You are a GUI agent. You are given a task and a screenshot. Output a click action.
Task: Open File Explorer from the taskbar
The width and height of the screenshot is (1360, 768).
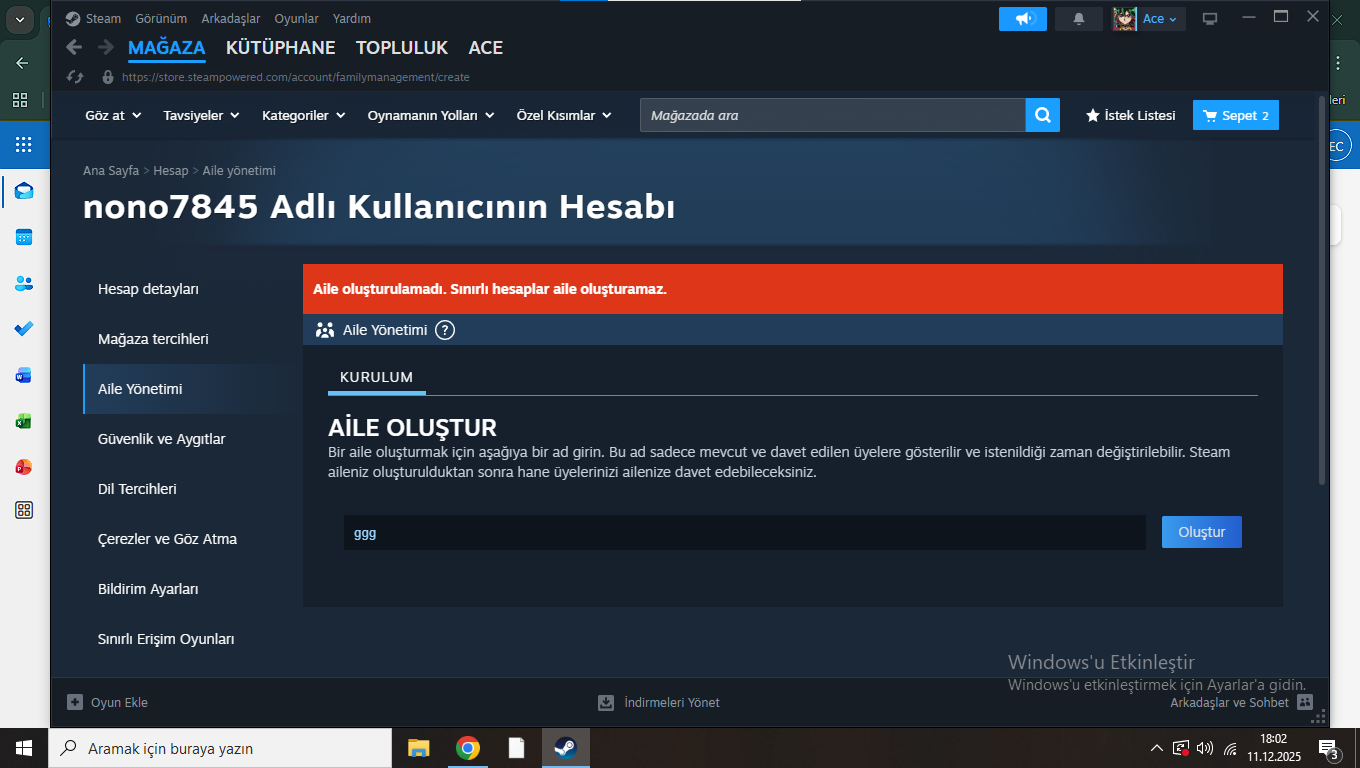pyautogui.click(x=418, y=748)
